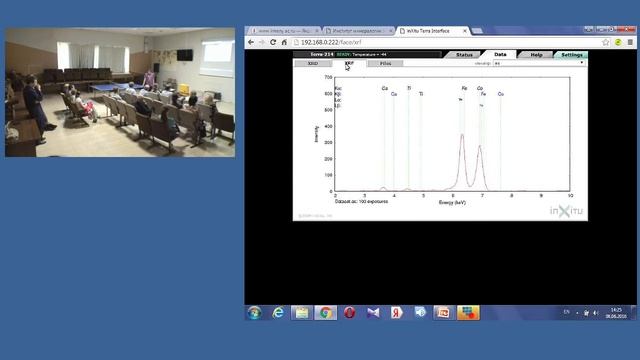Viewport: 640px width, 360px height.
Task: Click the conference room video thumbnail
Action: pos(120,92)
